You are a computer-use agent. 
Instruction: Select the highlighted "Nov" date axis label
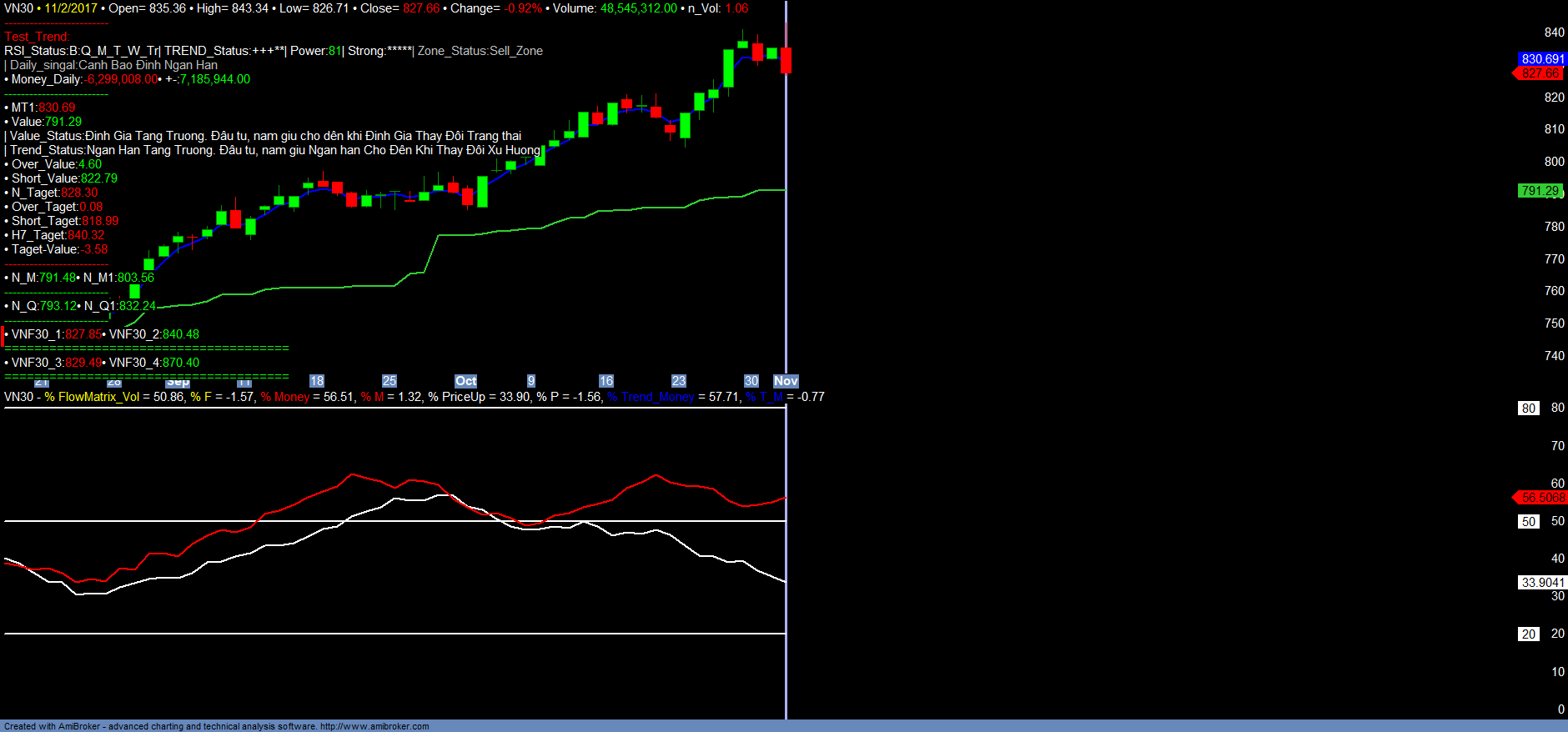pyautogui.click(x=786, y=381)
